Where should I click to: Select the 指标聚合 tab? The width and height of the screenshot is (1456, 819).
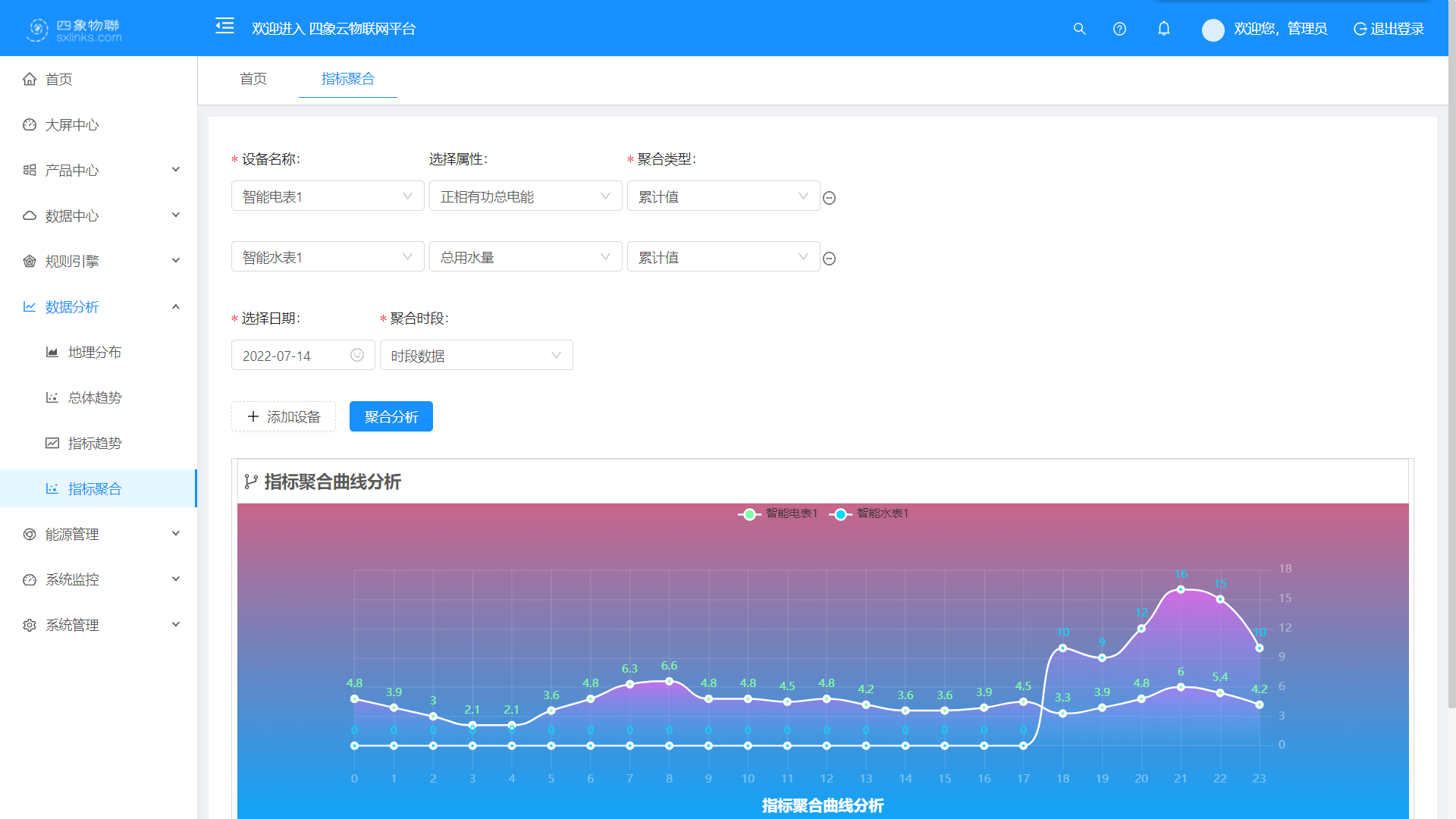347,79
